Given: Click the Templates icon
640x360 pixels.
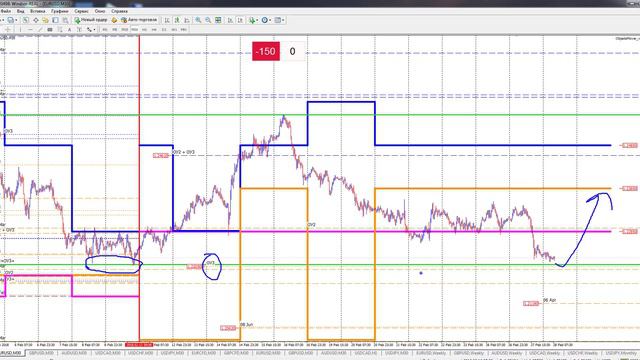Looking at the screenshot, I should 278,20.
